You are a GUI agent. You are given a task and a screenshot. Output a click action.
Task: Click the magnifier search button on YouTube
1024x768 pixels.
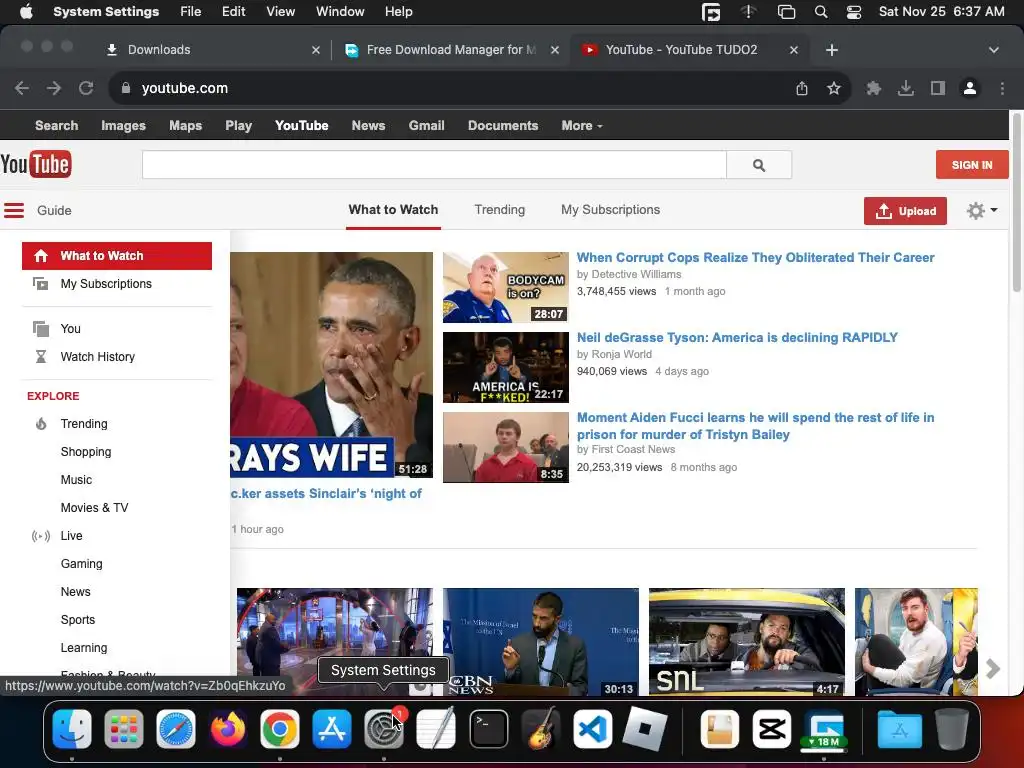(x=759, y=165)
